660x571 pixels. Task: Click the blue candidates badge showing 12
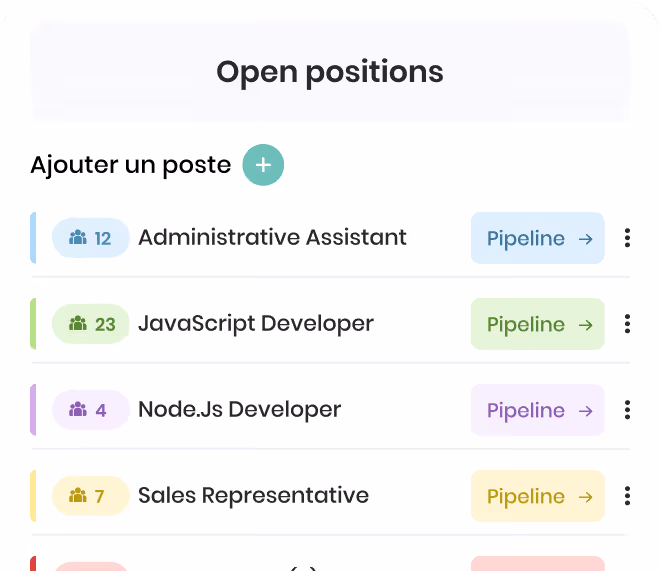click(90, 238)
